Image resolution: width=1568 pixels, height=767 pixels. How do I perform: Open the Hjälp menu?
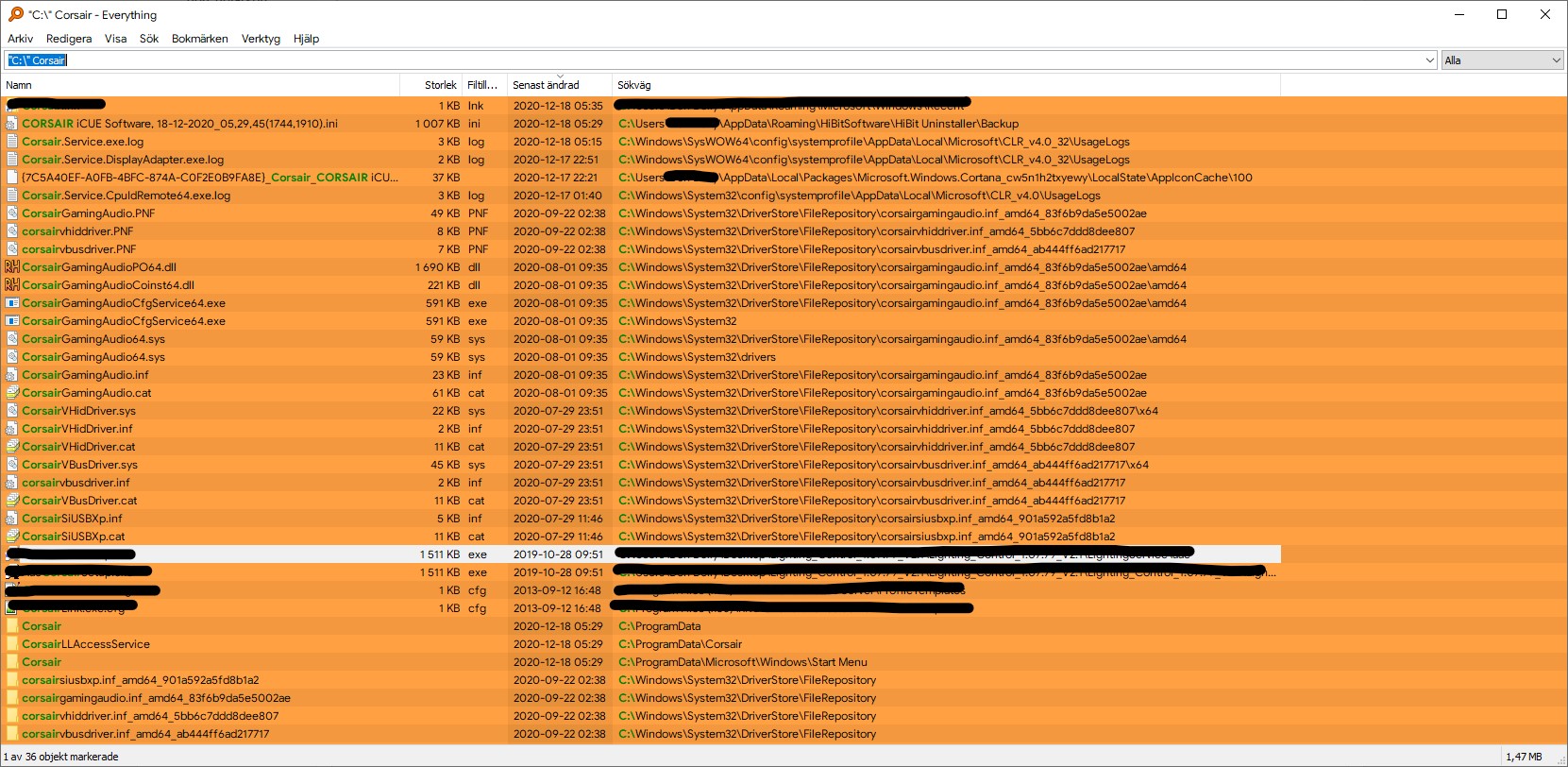[x=306, y=39]
